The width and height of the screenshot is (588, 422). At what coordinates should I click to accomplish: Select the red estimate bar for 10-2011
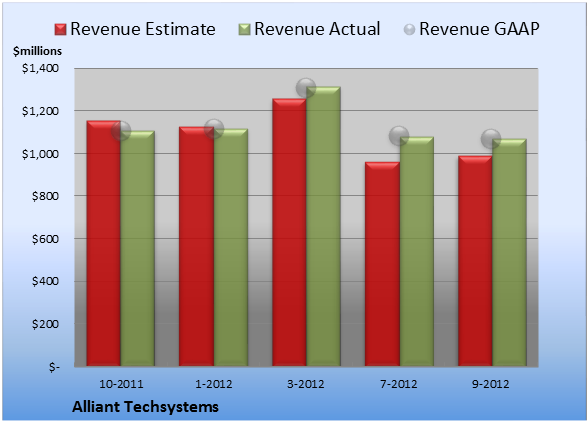click(x=104, y=243)
